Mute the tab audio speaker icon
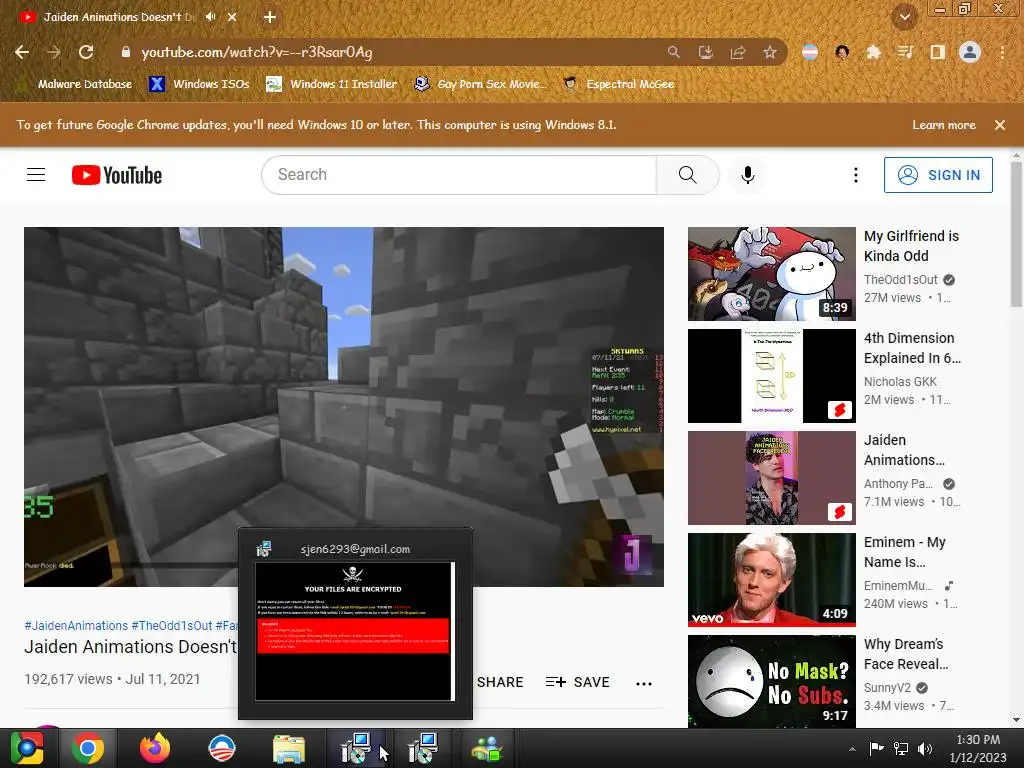This screenshot has height=768, width=1024. [210, 17]
